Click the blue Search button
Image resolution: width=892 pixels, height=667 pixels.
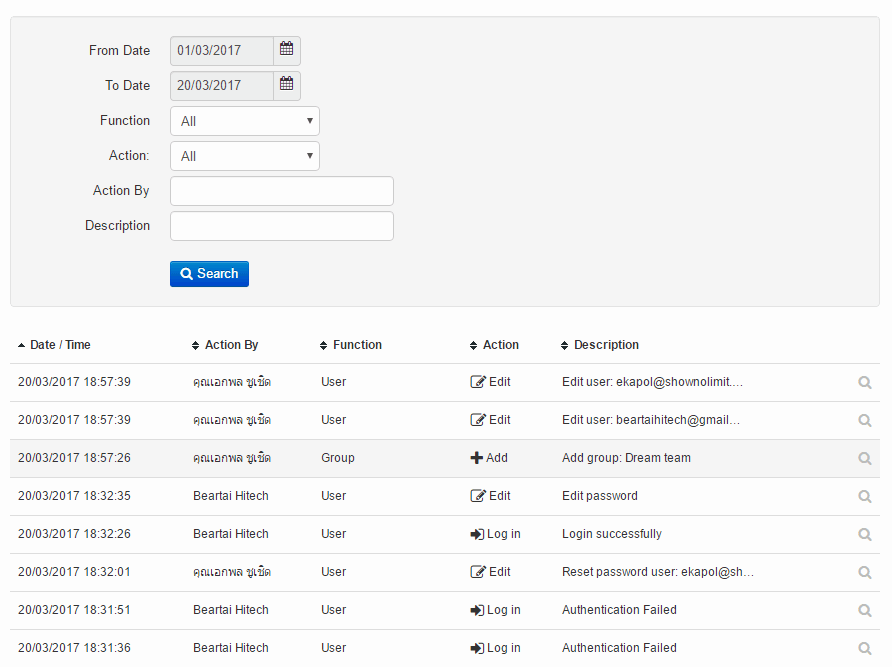(209, 274)
